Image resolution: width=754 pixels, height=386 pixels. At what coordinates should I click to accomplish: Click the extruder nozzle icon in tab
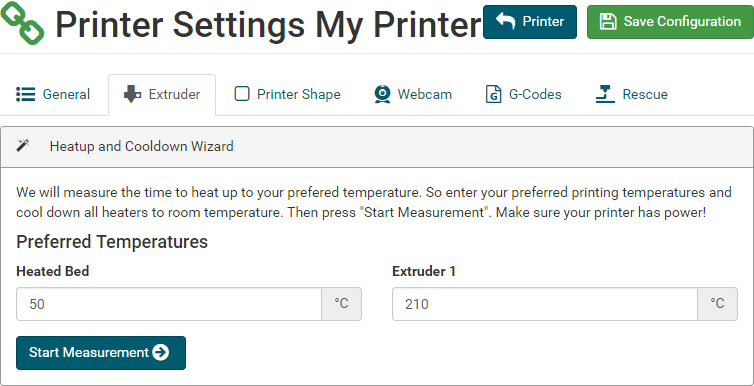click(132, 94)
